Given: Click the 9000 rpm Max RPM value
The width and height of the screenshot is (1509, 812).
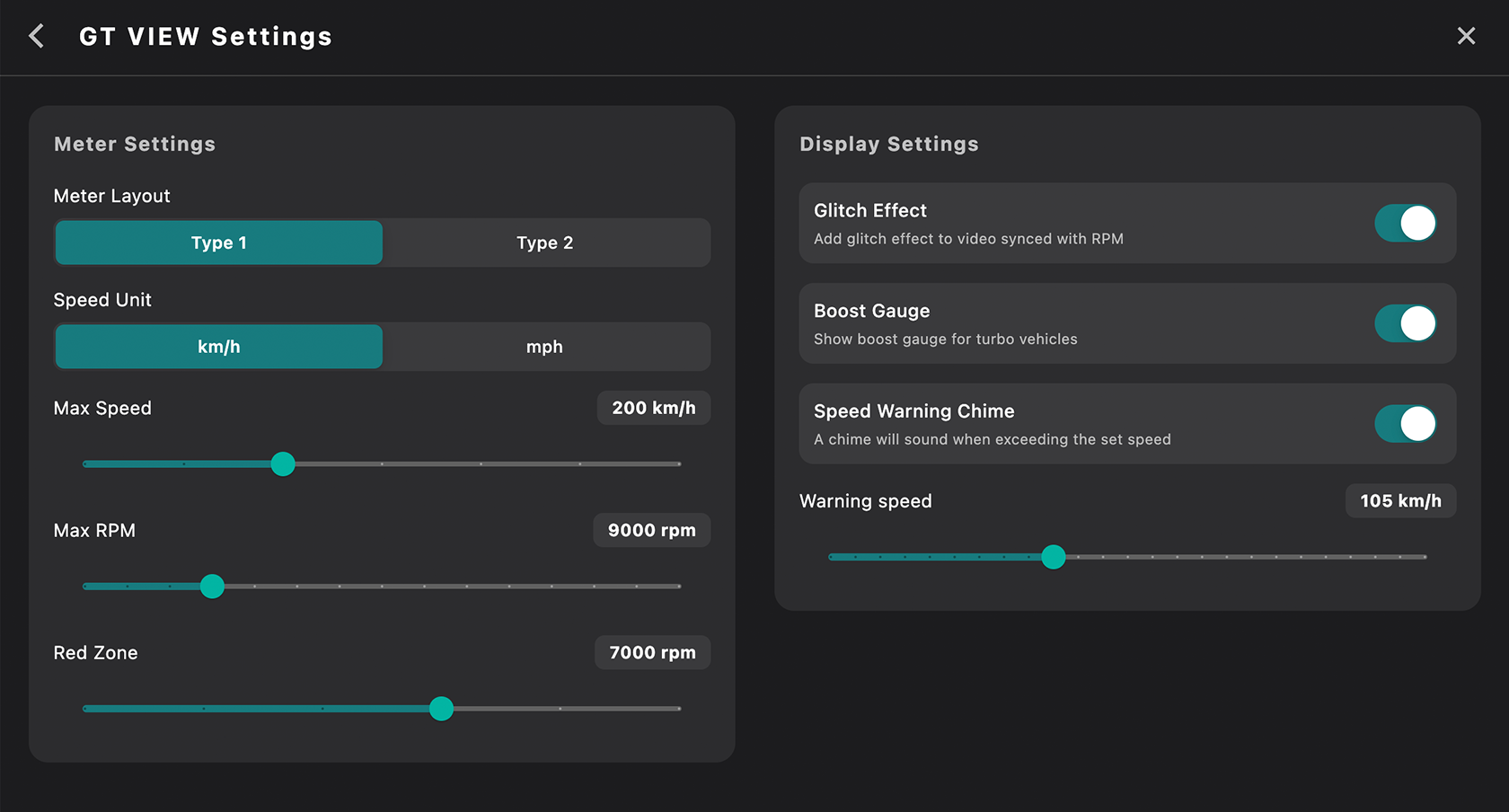Looking at the screenshot, I should click(x=651, y=530).
